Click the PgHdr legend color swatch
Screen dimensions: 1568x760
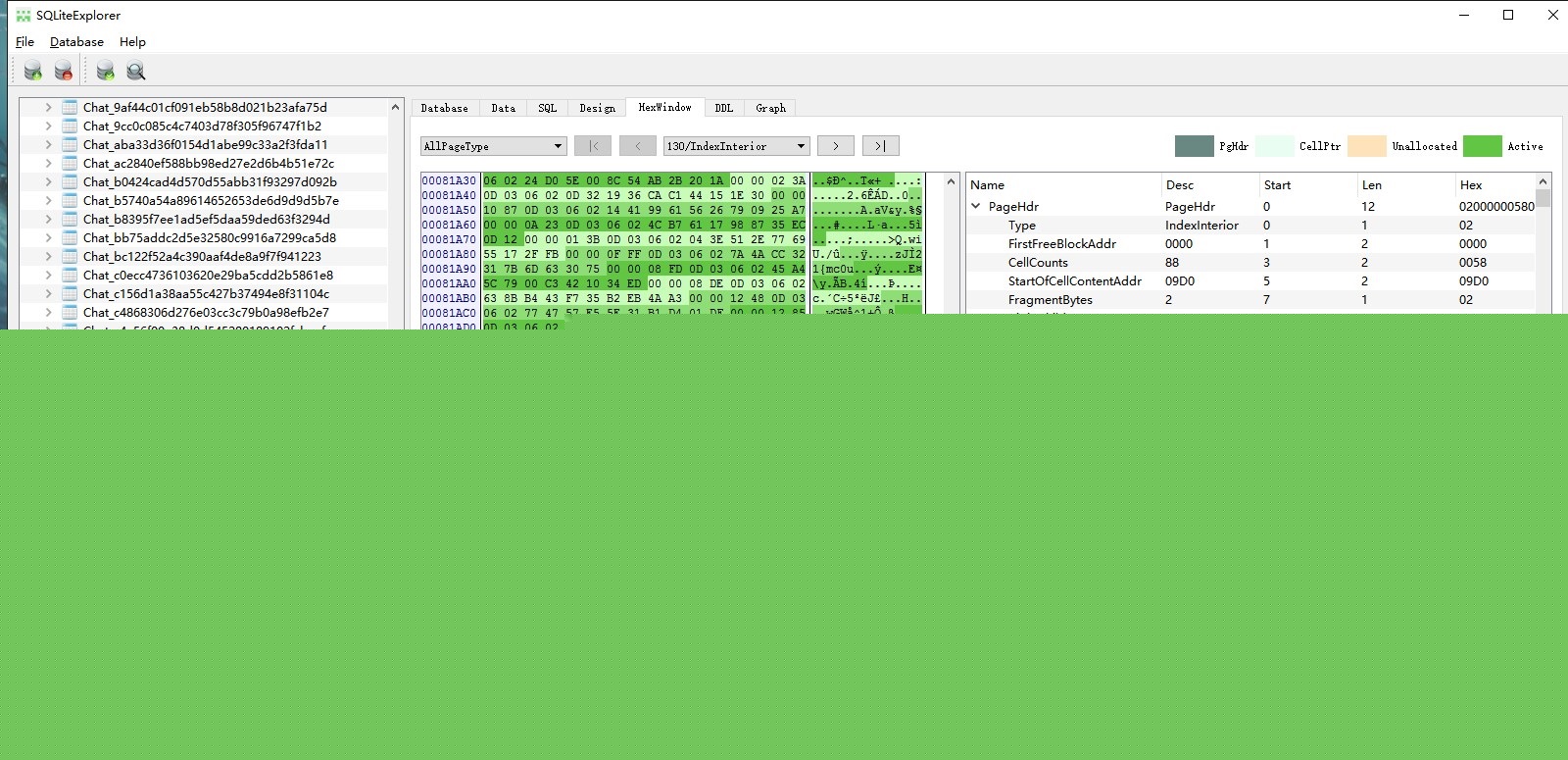tap(1194, 146)
